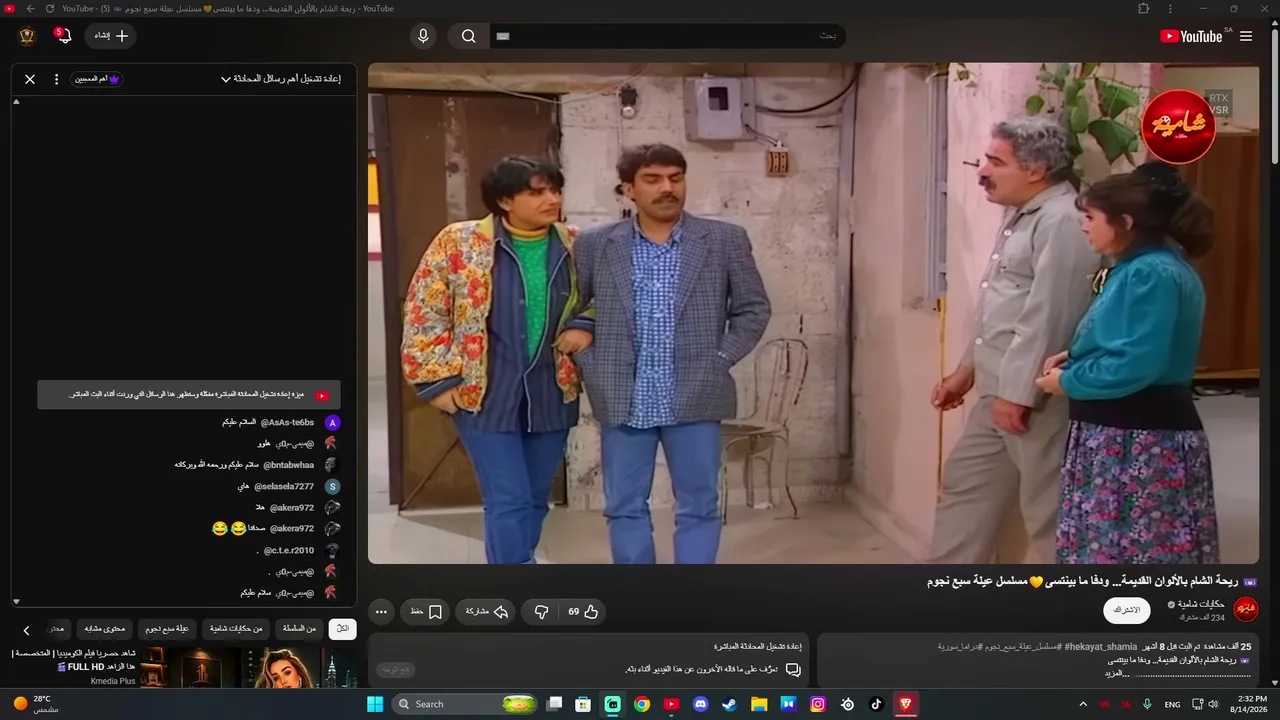Select the من حكايات شامية filter chip
The height and width of the screenshot is (720, 1280).
coord(236,629)
